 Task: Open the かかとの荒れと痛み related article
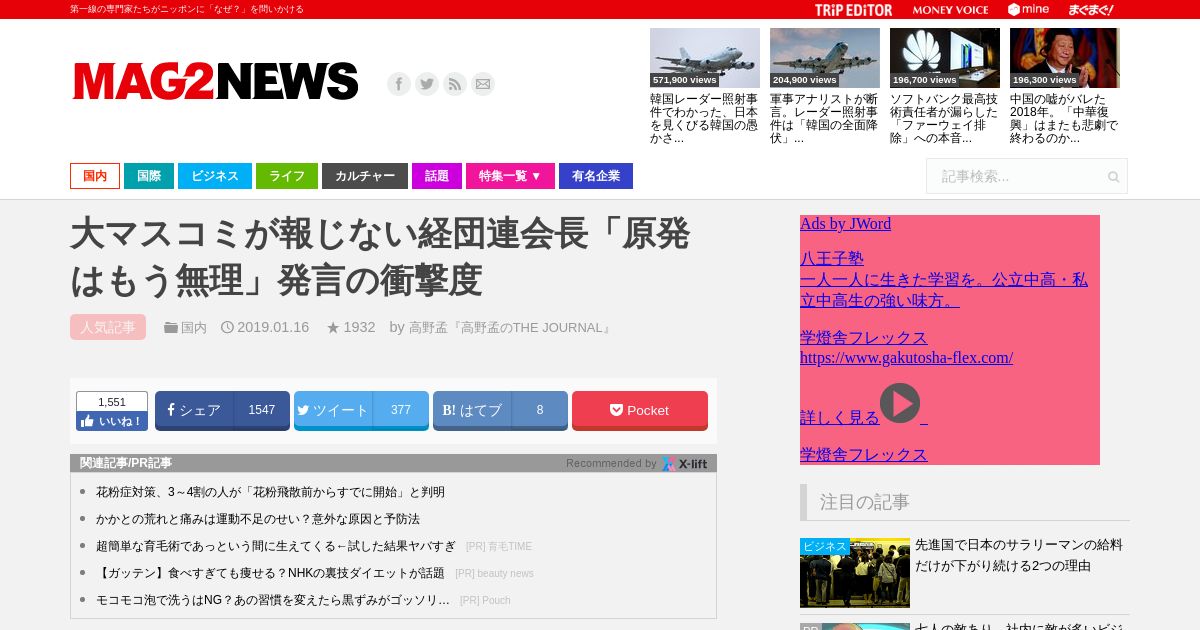(x=258, y=519)
